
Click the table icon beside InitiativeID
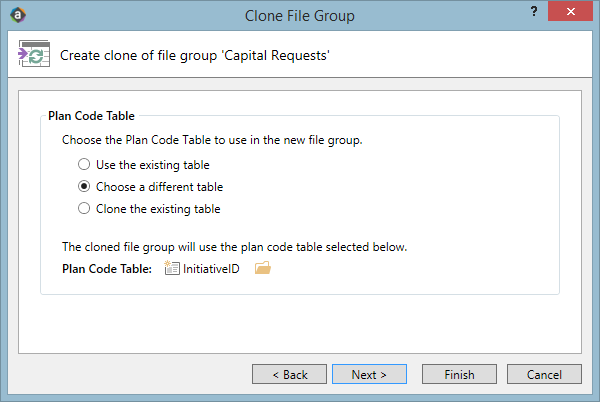click(x=171, y=268)
